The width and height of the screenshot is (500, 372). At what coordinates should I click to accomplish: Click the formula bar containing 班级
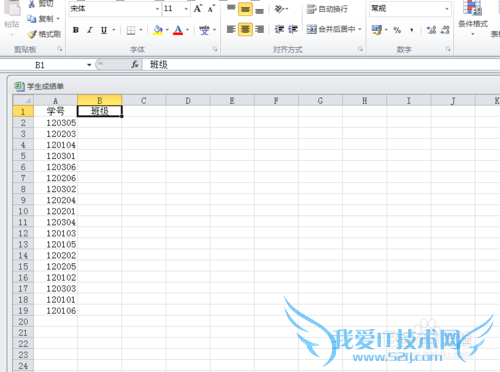click(321, 65)
